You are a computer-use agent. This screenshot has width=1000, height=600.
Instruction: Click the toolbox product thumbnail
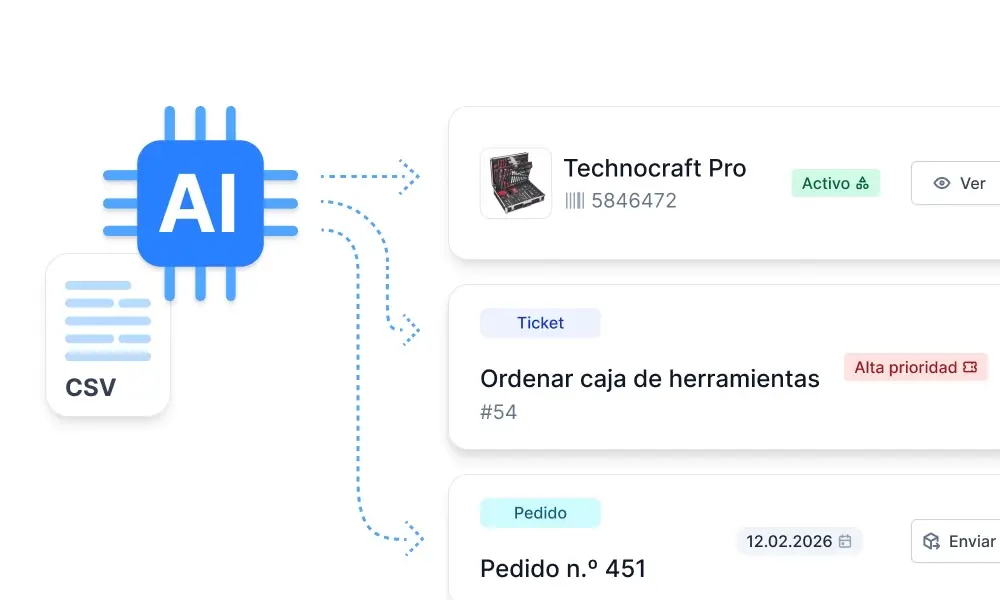pos(516,183)
